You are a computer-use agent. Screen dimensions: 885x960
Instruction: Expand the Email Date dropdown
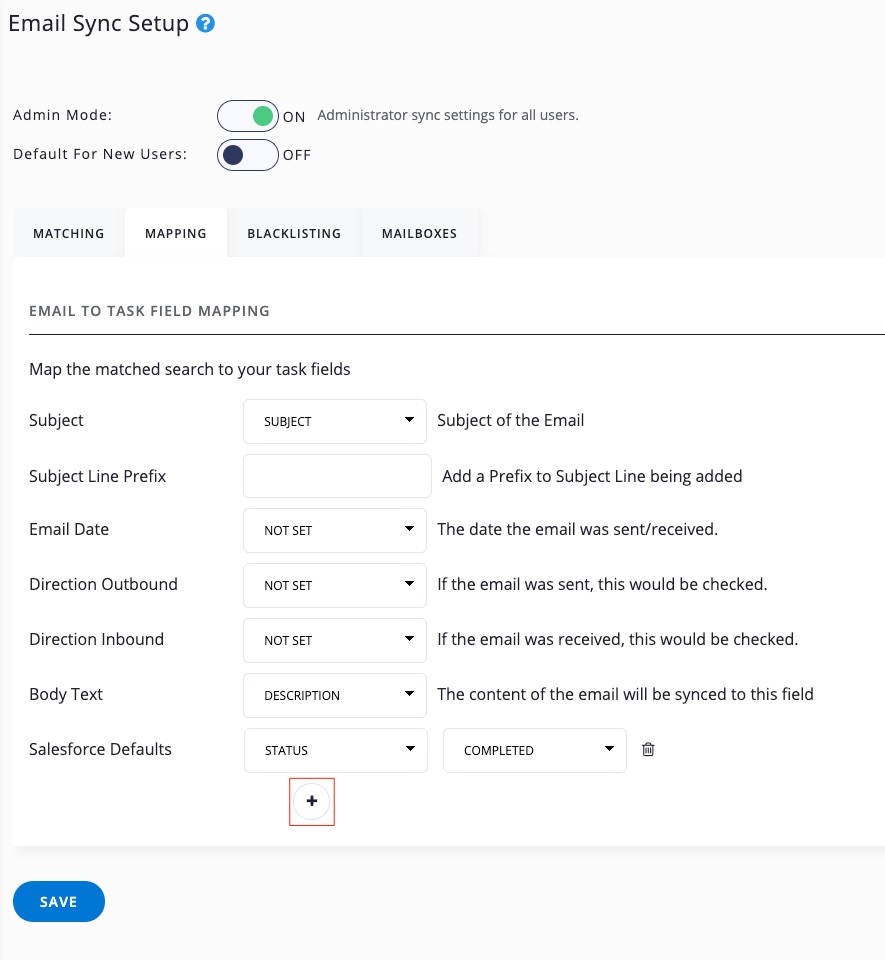click(335, 530)
